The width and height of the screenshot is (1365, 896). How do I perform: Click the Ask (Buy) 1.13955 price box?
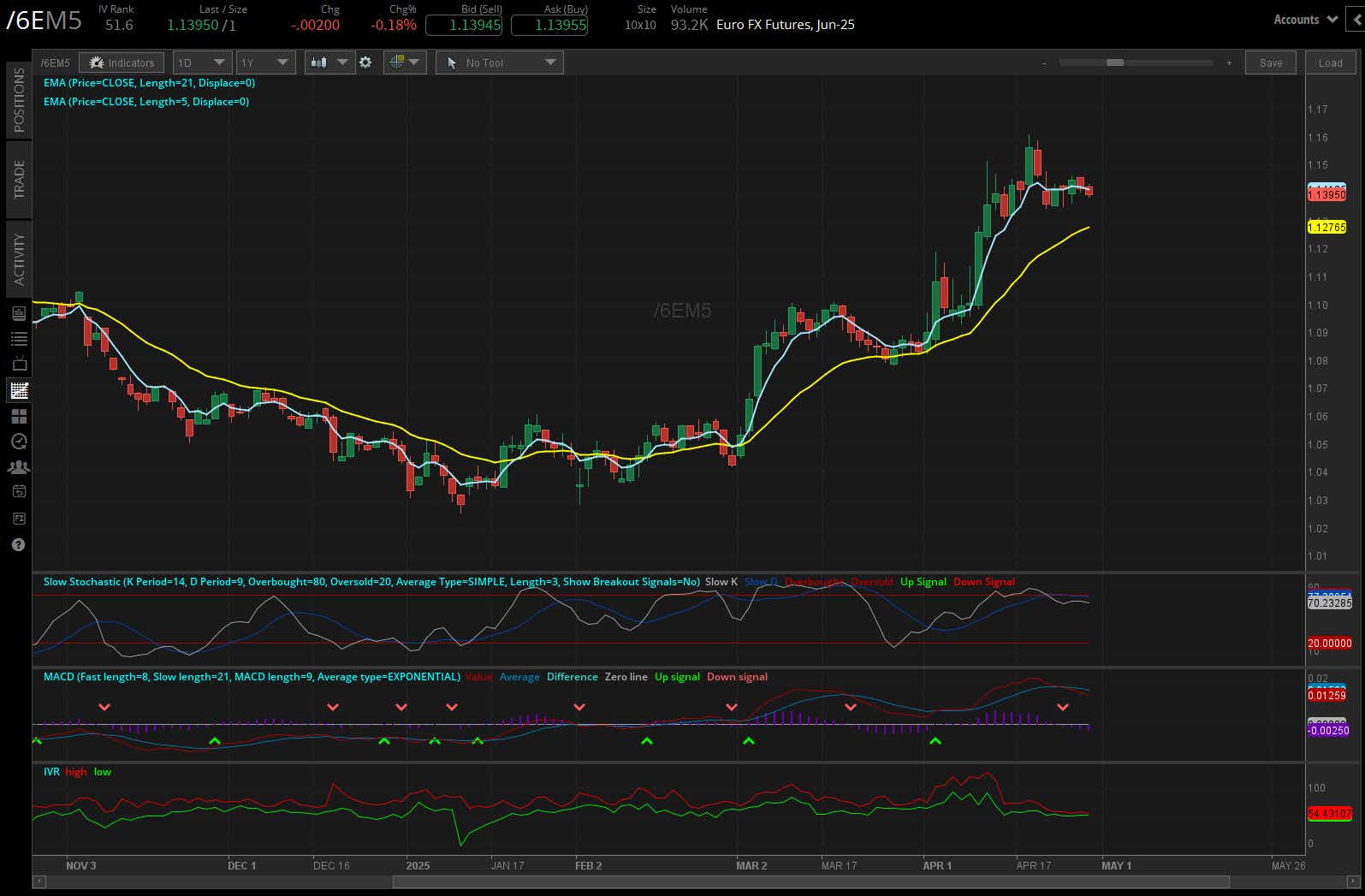click(x=549, y=25)
